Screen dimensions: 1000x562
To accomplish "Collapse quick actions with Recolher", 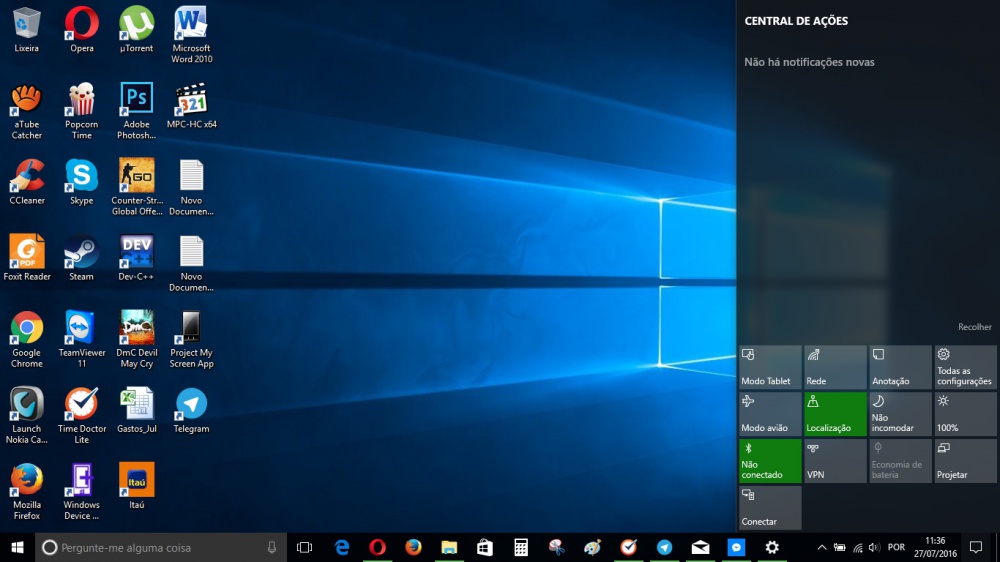I will [x=974, y=327].
